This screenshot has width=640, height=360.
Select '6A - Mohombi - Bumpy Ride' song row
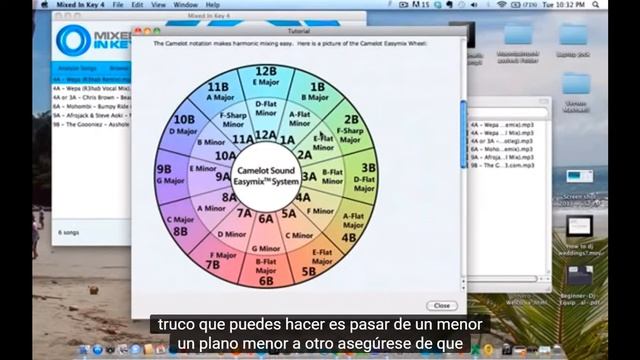tap(91, 107)
